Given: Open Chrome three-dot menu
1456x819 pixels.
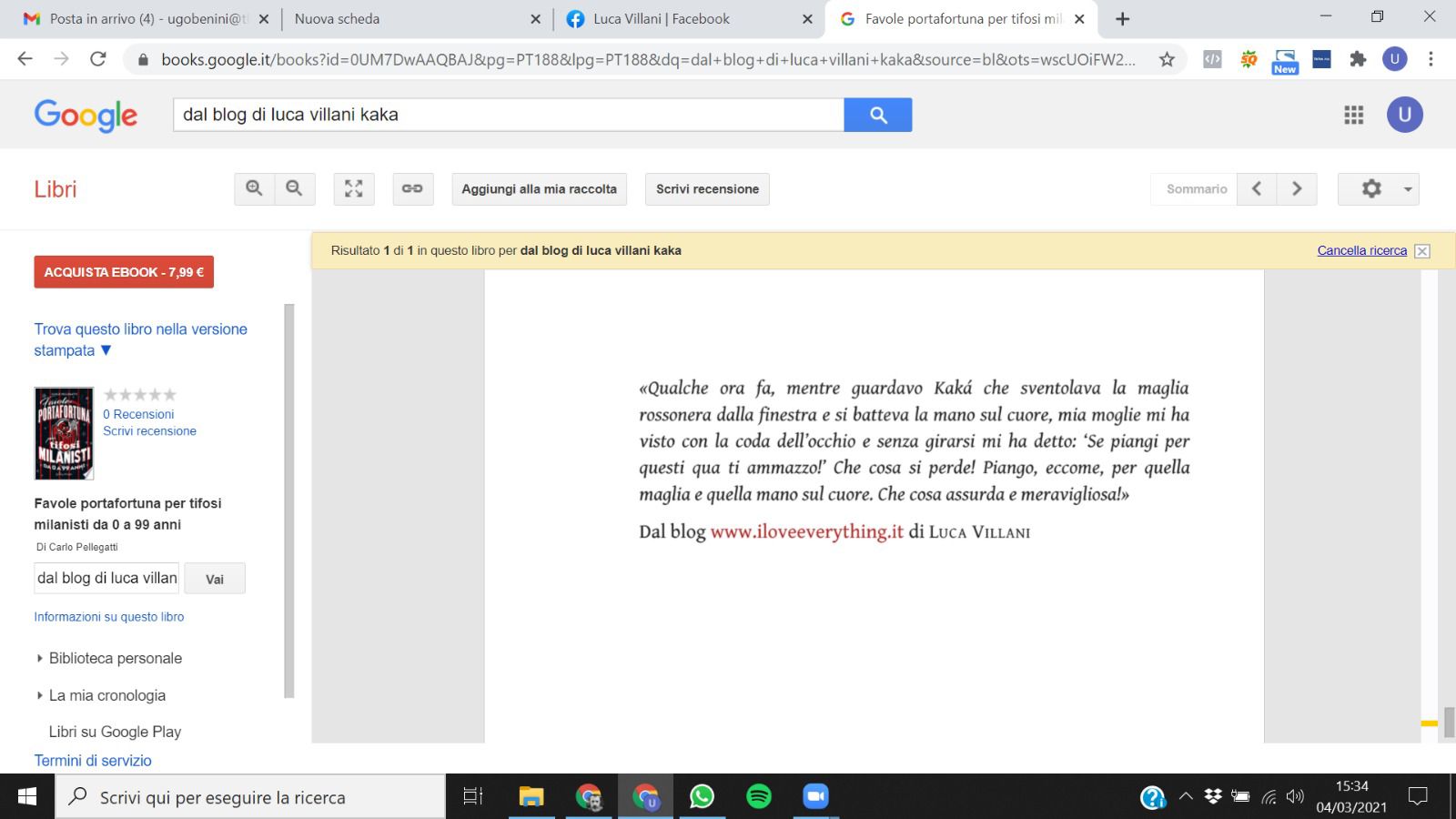Looking at the screenshot, I should (x=1431, y=59).
